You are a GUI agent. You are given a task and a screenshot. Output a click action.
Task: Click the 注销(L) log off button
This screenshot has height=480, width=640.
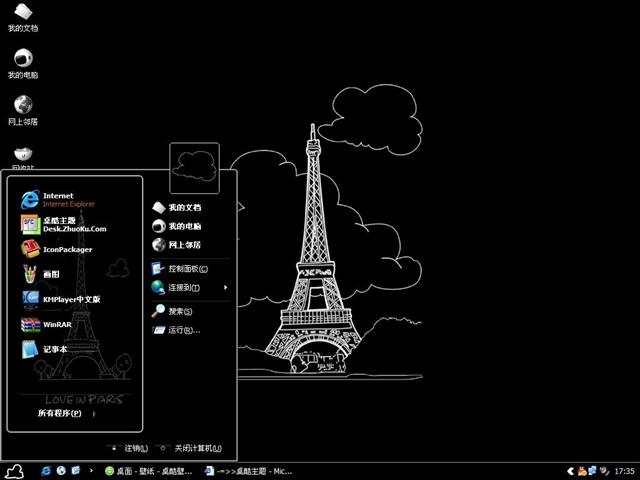[x=130, y=448]
